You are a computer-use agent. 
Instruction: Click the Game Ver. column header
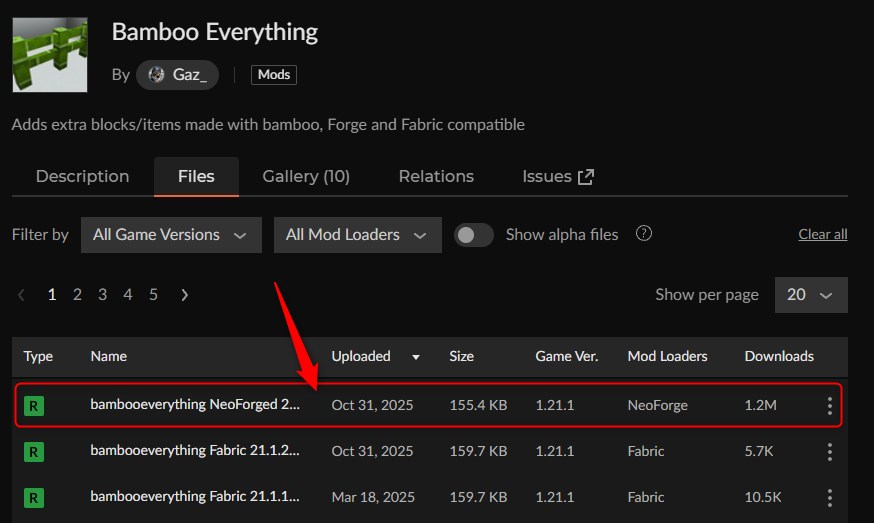[567, 356]
